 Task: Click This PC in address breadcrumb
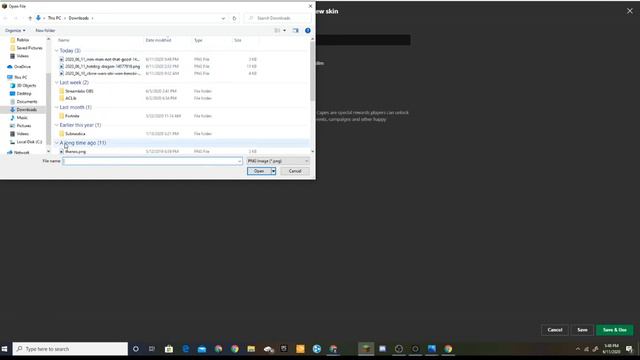coord(54,18)
